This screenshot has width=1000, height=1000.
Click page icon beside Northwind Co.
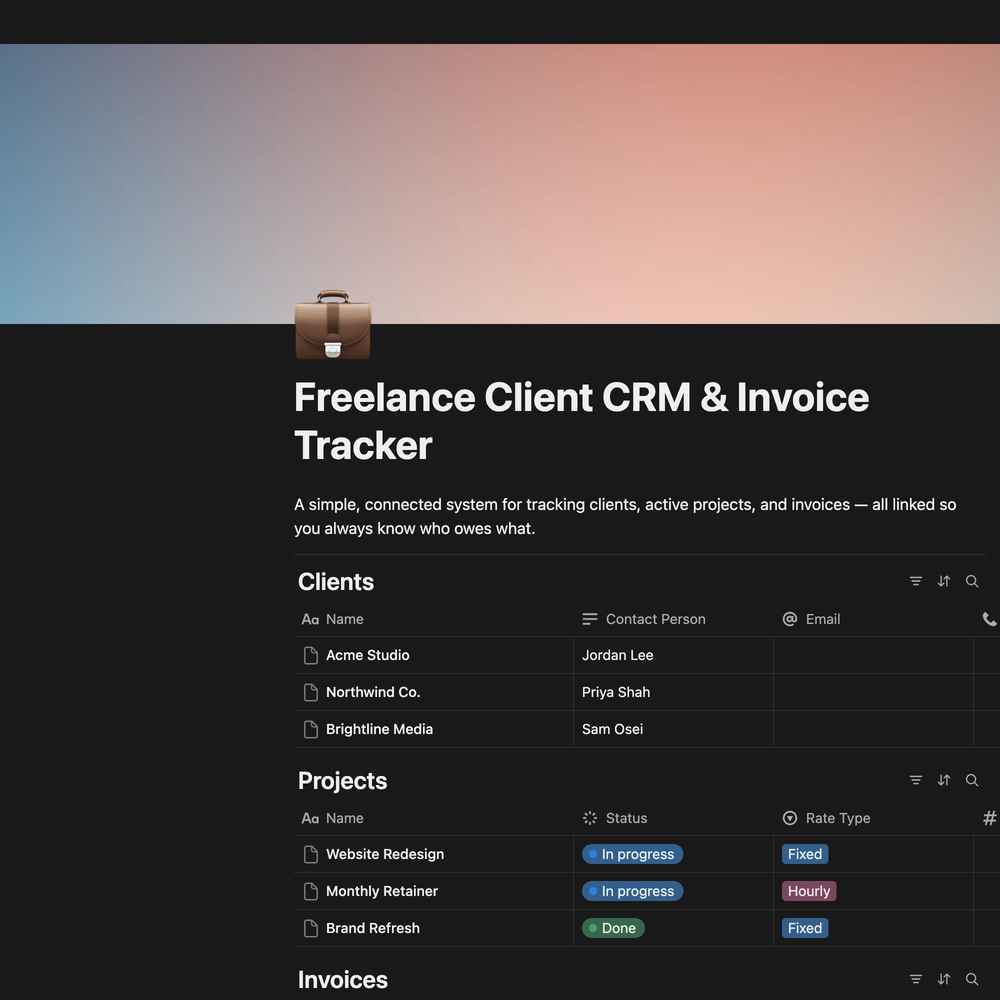point(311,692)
